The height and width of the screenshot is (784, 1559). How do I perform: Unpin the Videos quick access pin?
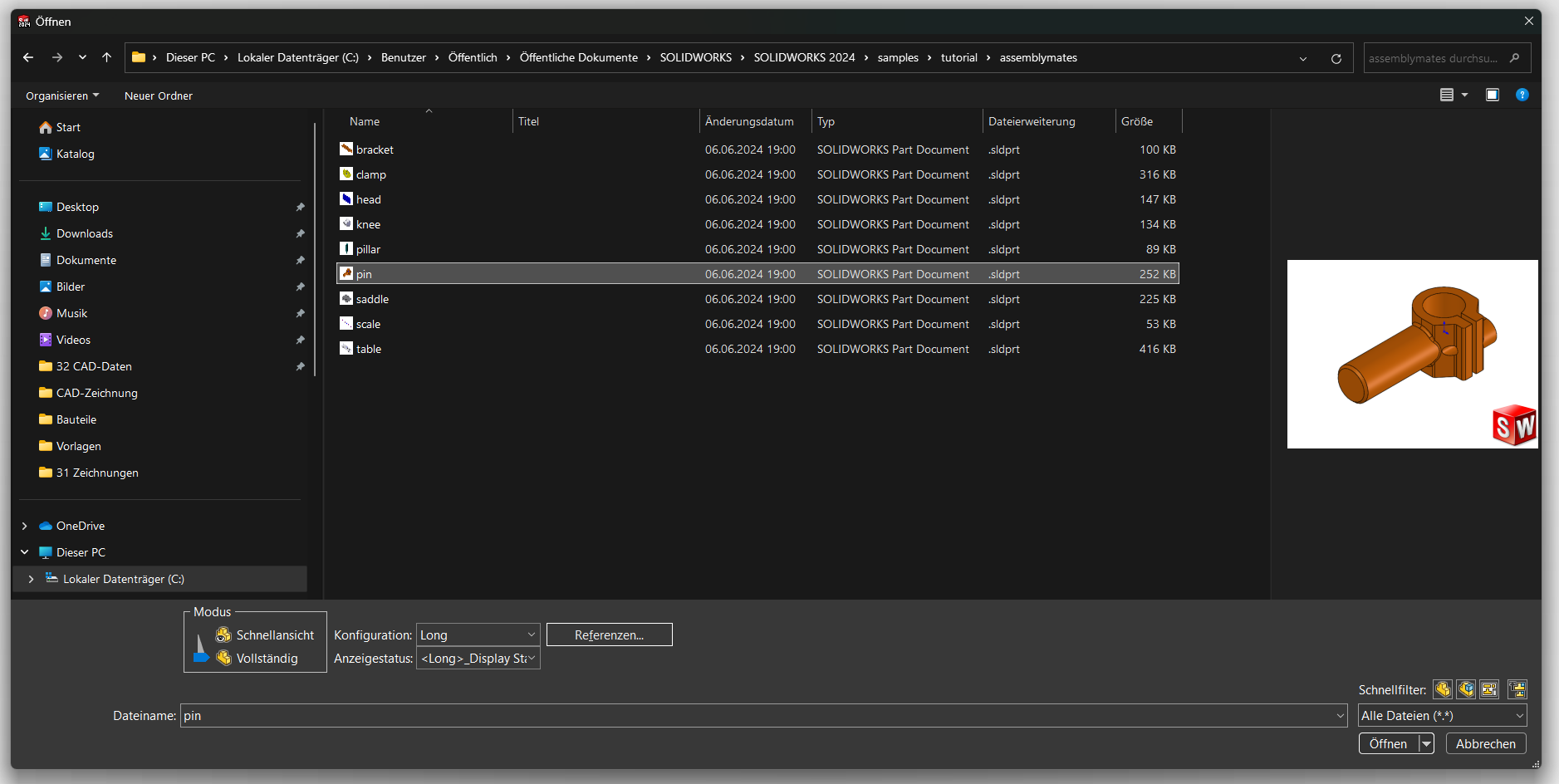300,340
